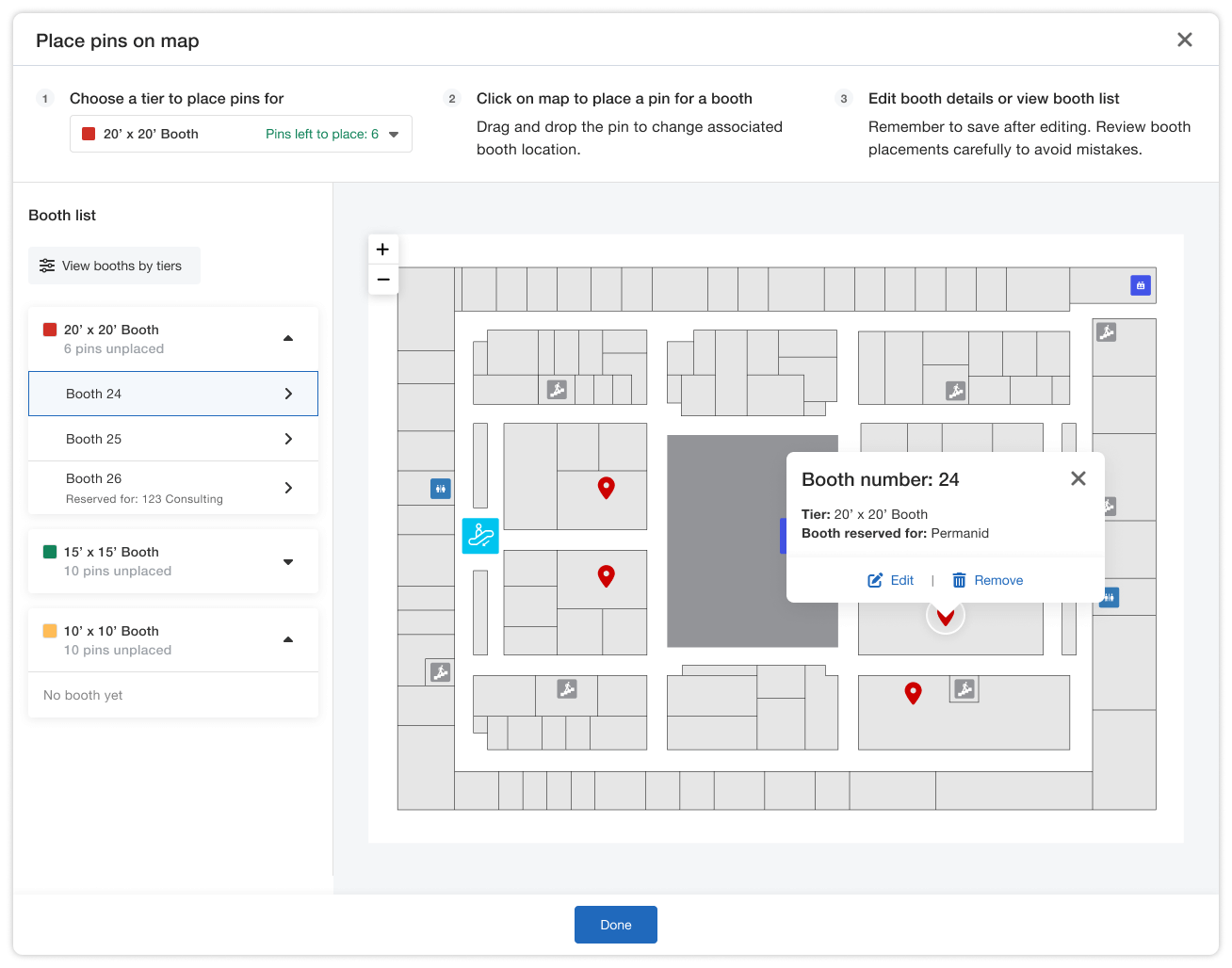Click the pencil Edit icon in popup

click(875, 580)
